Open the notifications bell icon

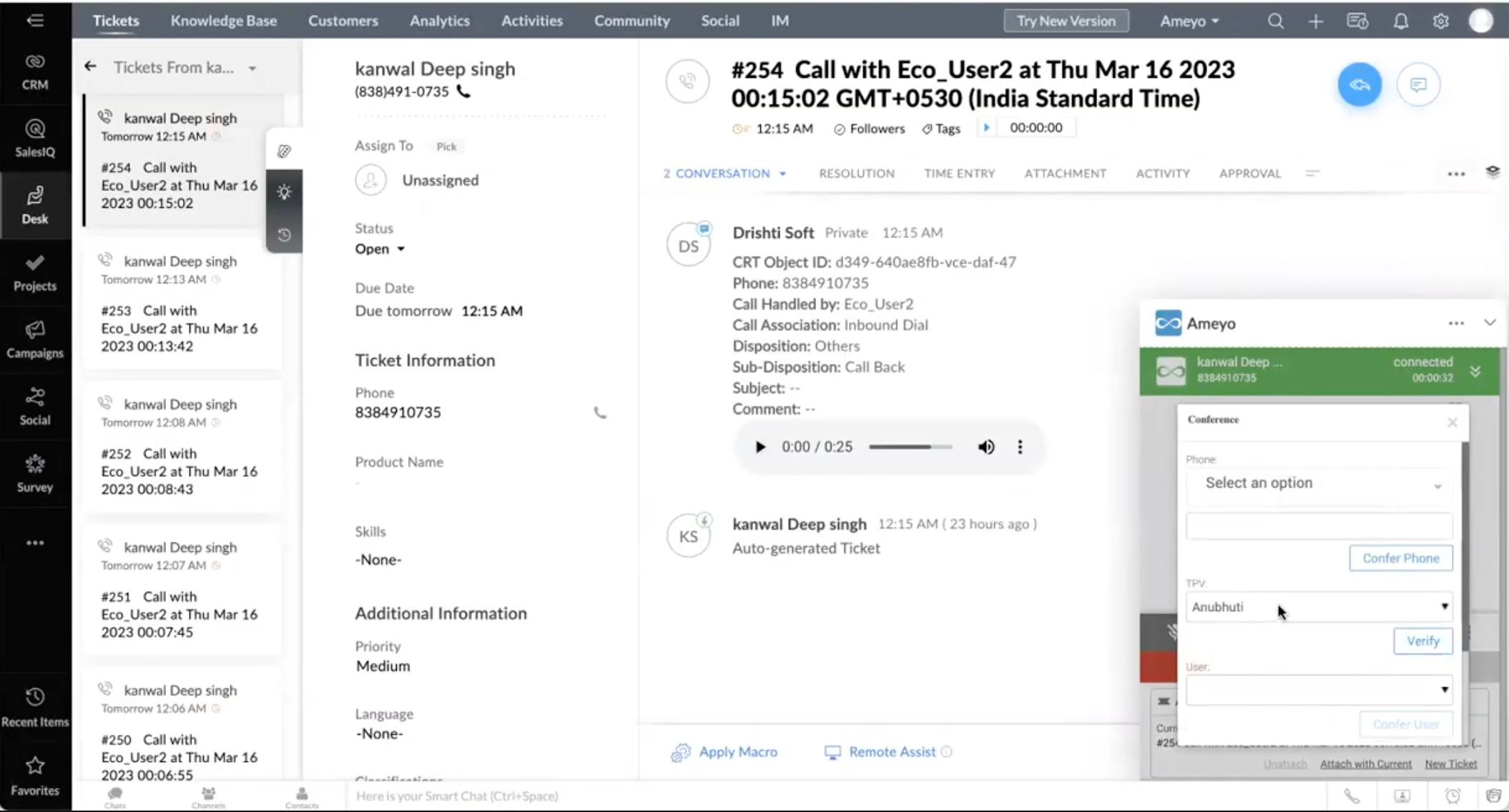click(x=1400, y=21)
